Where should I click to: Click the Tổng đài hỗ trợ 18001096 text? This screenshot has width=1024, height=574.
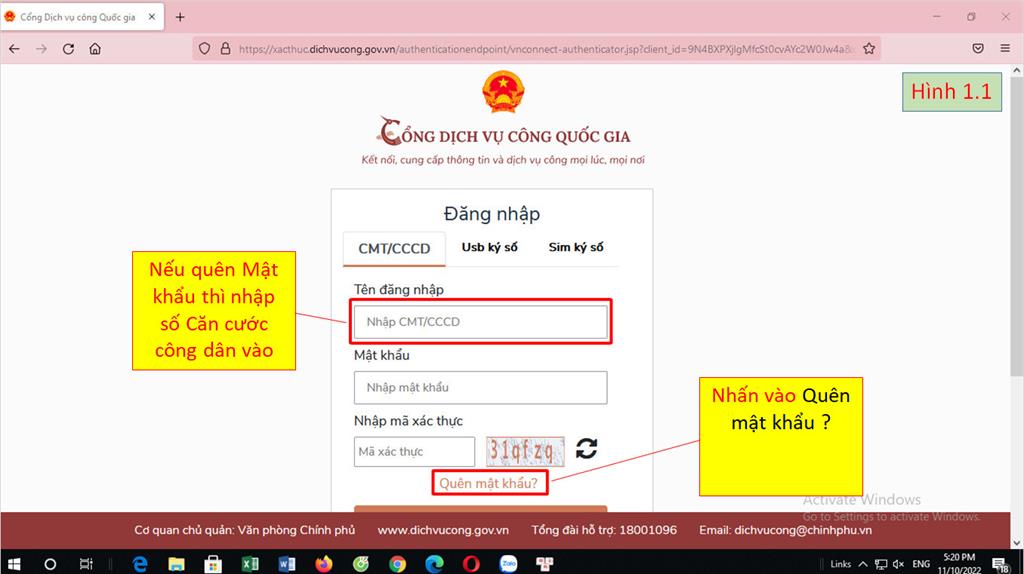tap(604, 530)
